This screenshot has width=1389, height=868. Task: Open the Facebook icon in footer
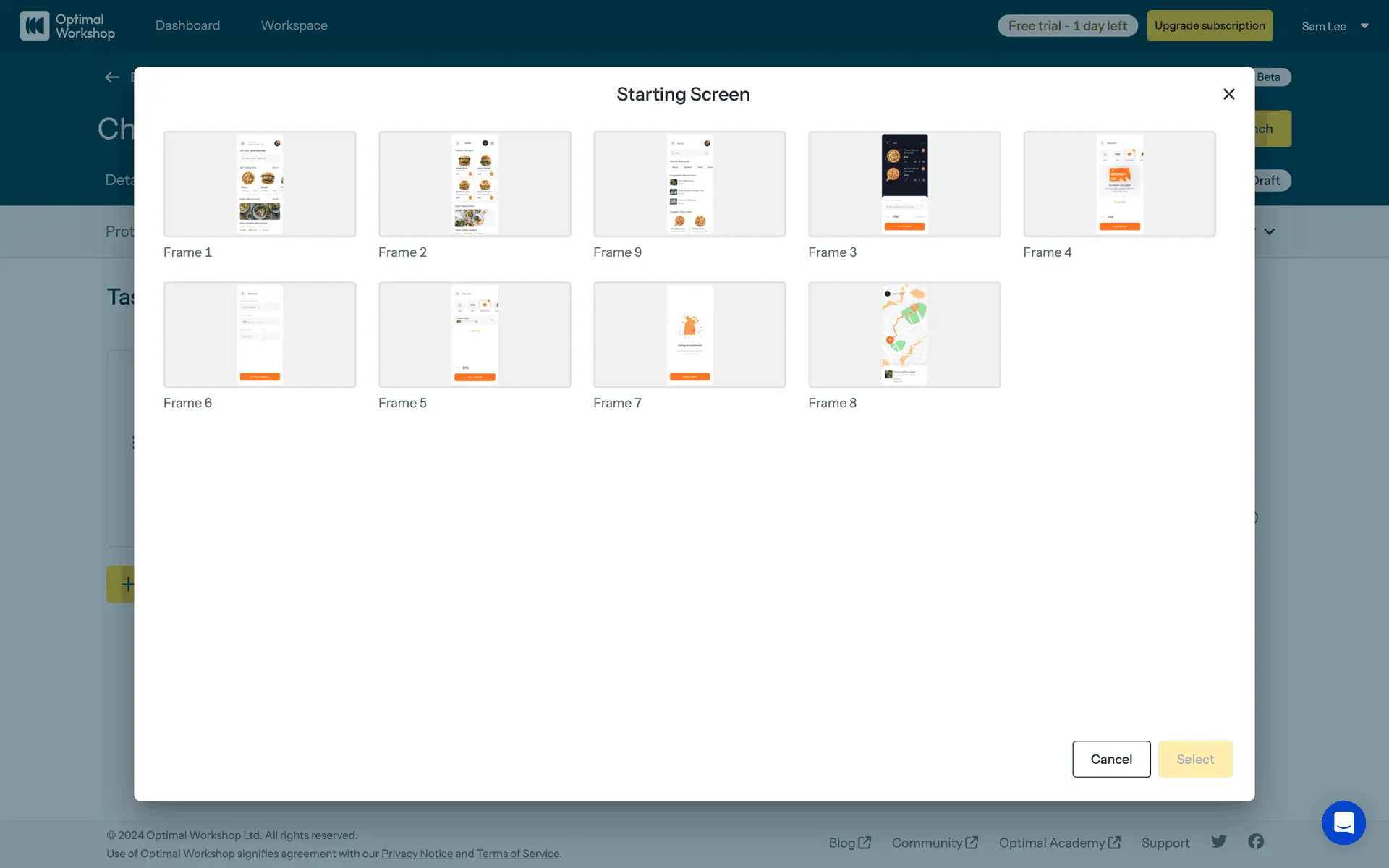[1256, 841]
